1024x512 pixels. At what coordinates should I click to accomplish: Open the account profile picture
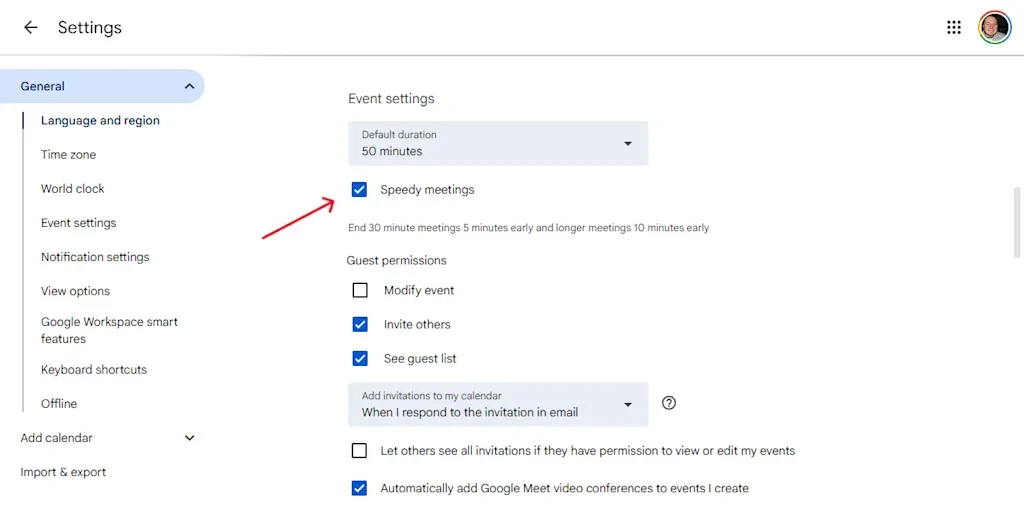(994, 28)
